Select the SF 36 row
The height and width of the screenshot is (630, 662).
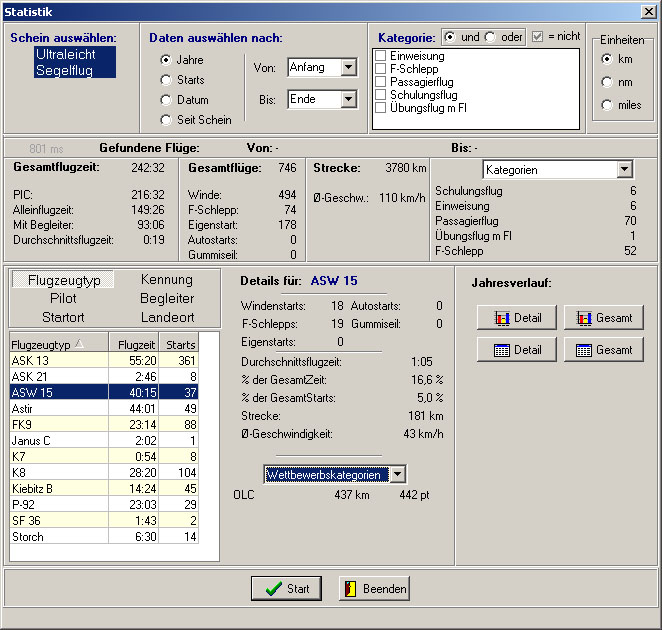(104, 521)
